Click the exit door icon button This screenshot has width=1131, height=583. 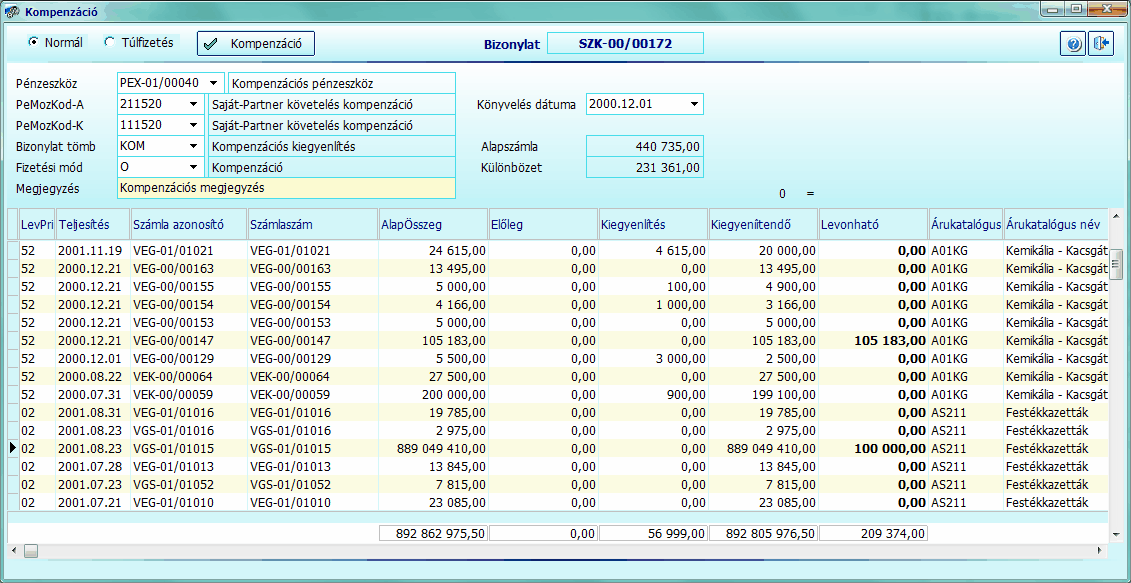click(1101, 44)
